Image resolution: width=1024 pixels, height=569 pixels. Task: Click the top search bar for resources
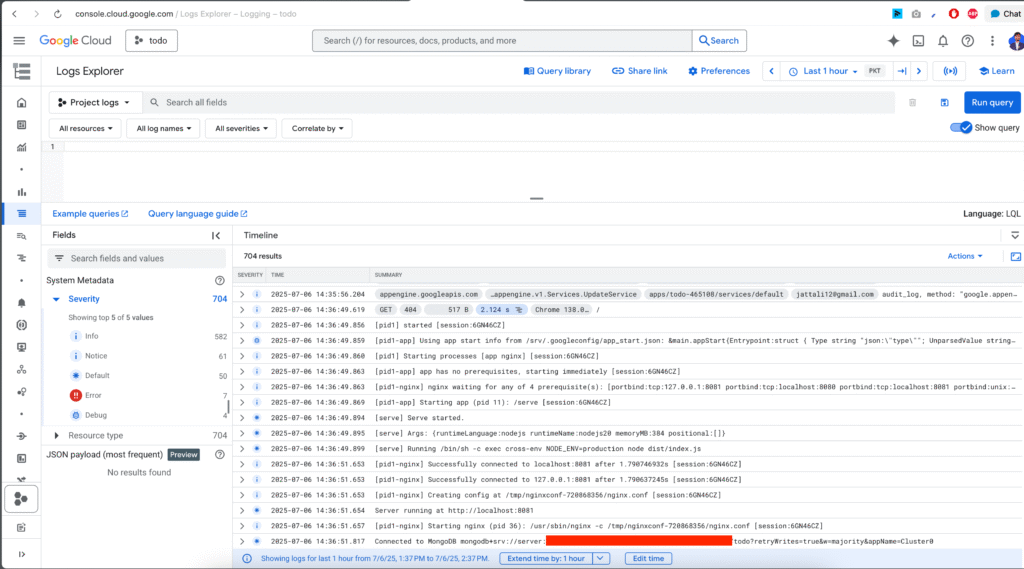coord(502,41)
